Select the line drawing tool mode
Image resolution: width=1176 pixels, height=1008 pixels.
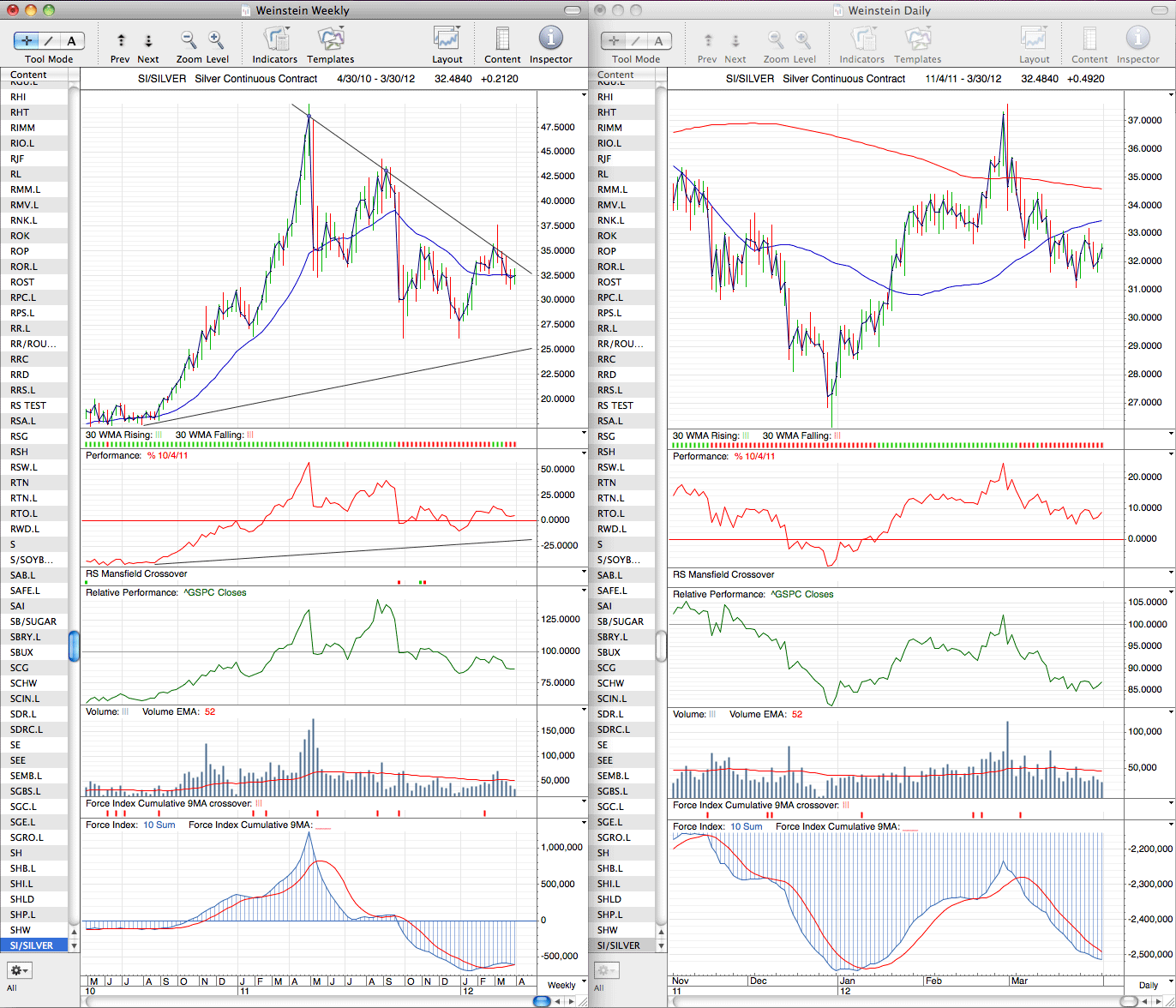coord(49,41)
